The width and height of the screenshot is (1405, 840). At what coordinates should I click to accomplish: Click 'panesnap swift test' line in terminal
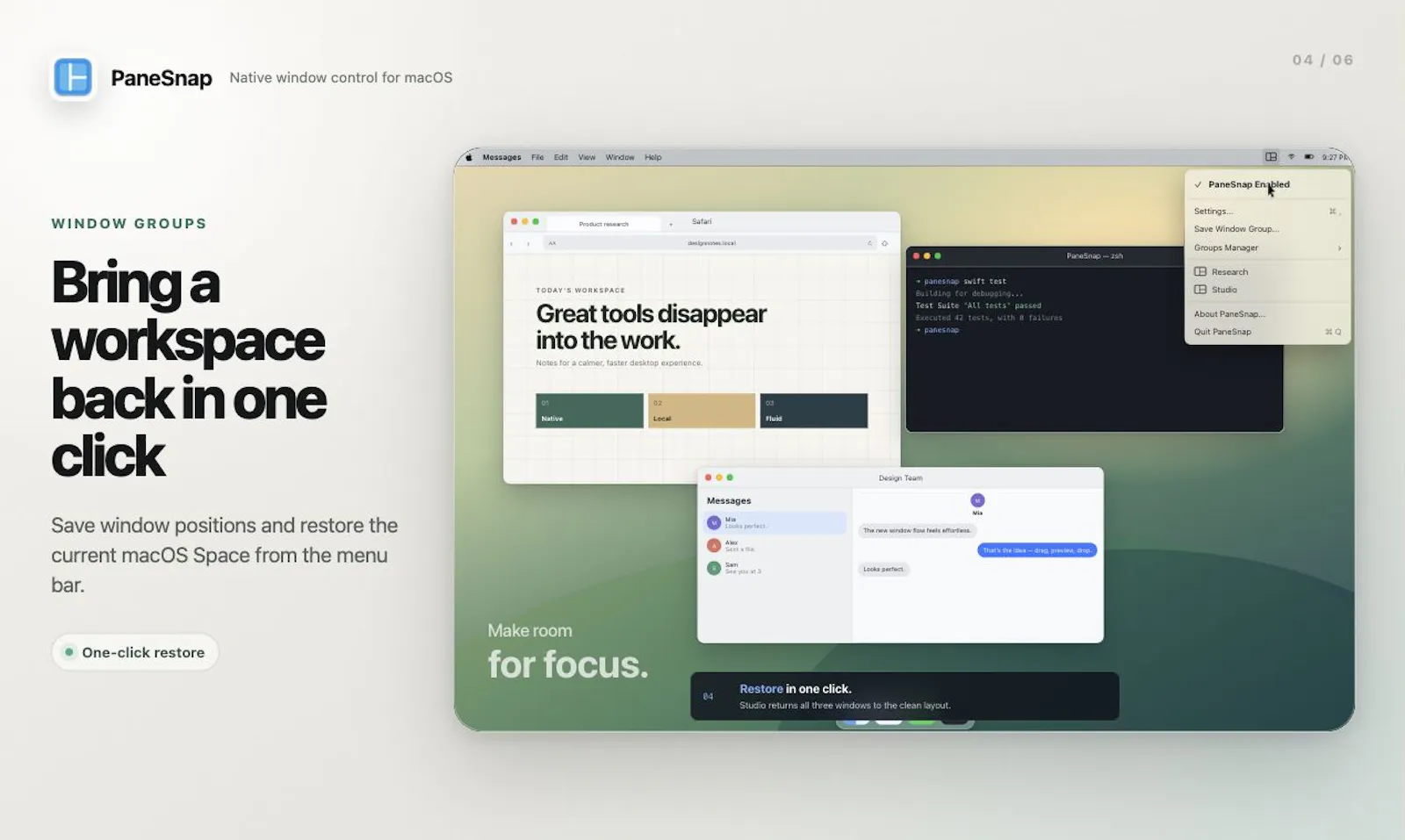click(x=961, y=282)
